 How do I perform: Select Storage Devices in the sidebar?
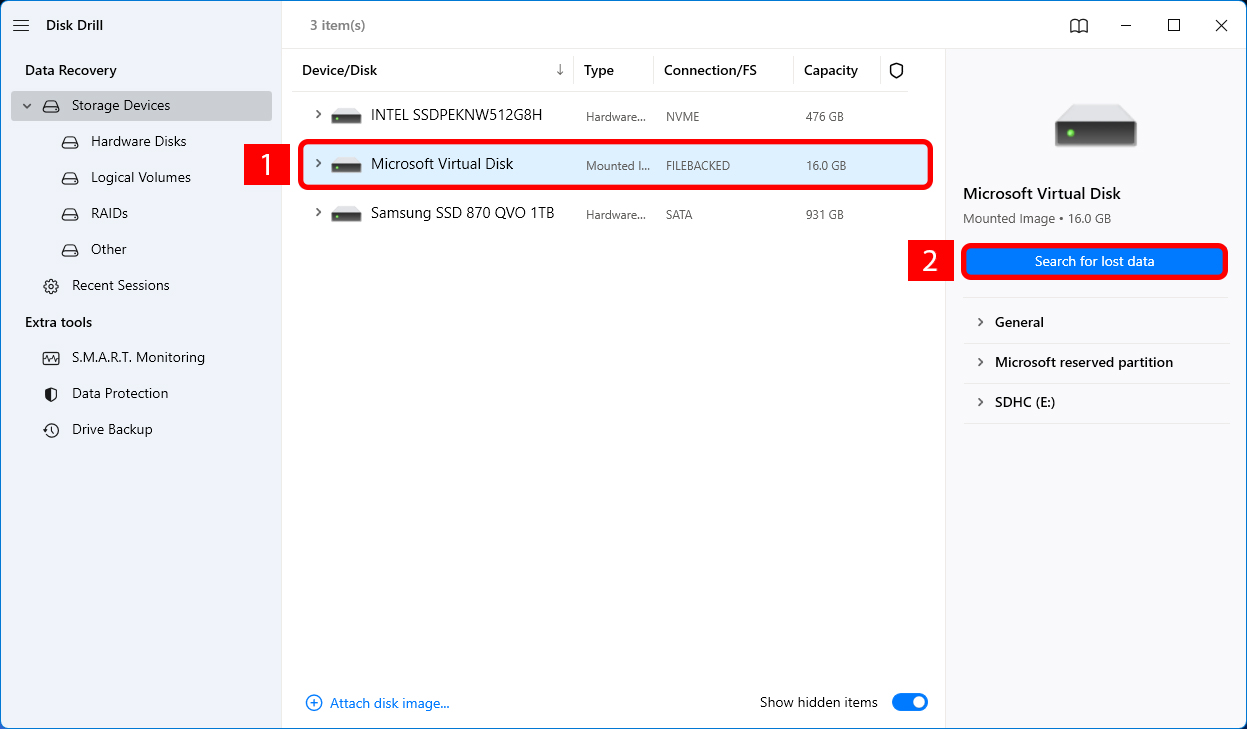(x=120, y=105)
